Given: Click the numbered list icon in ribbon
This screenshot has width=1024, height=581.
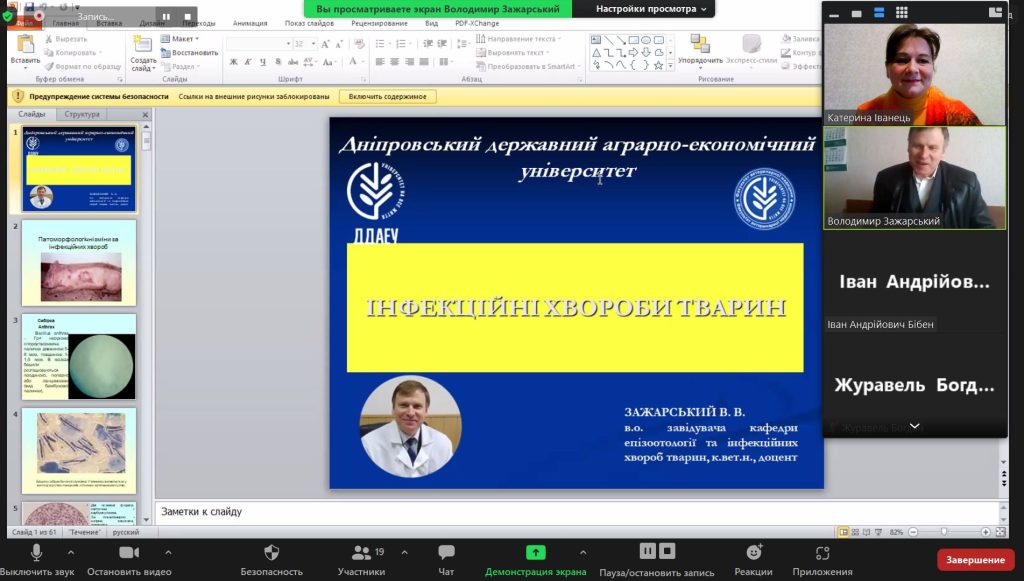Looking at the screenshot, I should coord(401,44).
